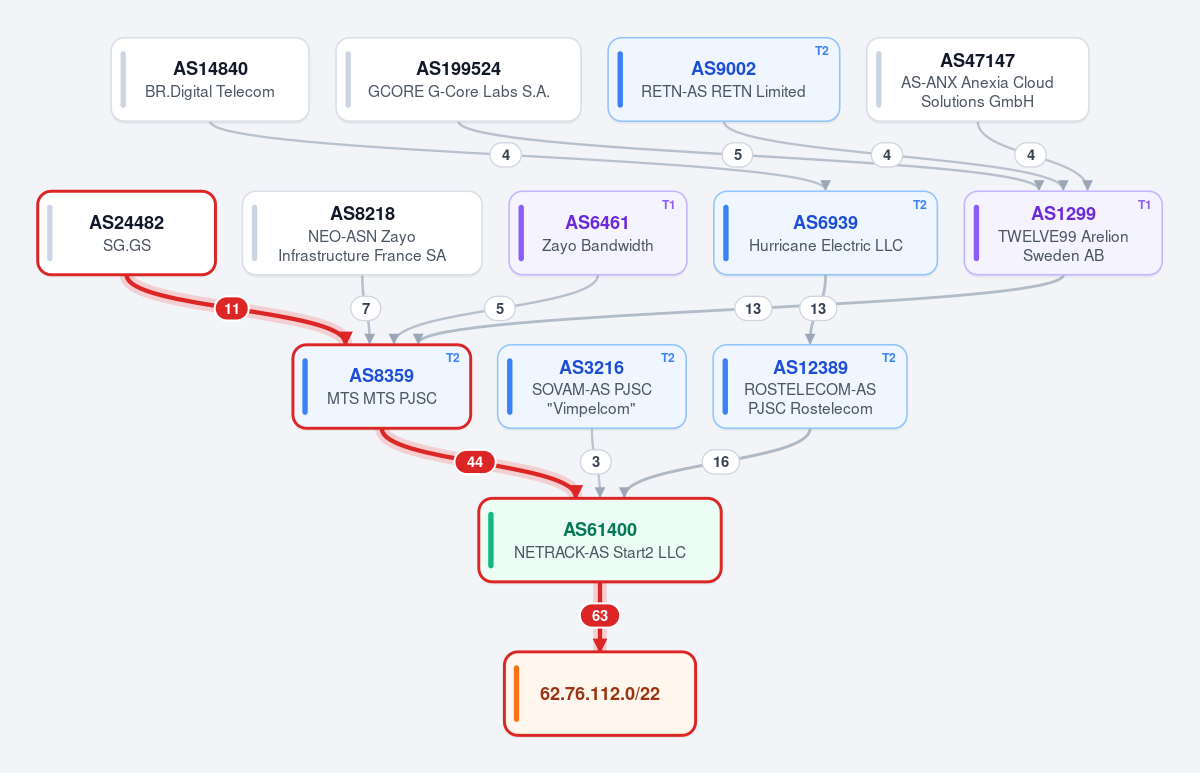
Task: Choose the AS6939 Hurricane Electric node
Action: [x=825, y=233]
